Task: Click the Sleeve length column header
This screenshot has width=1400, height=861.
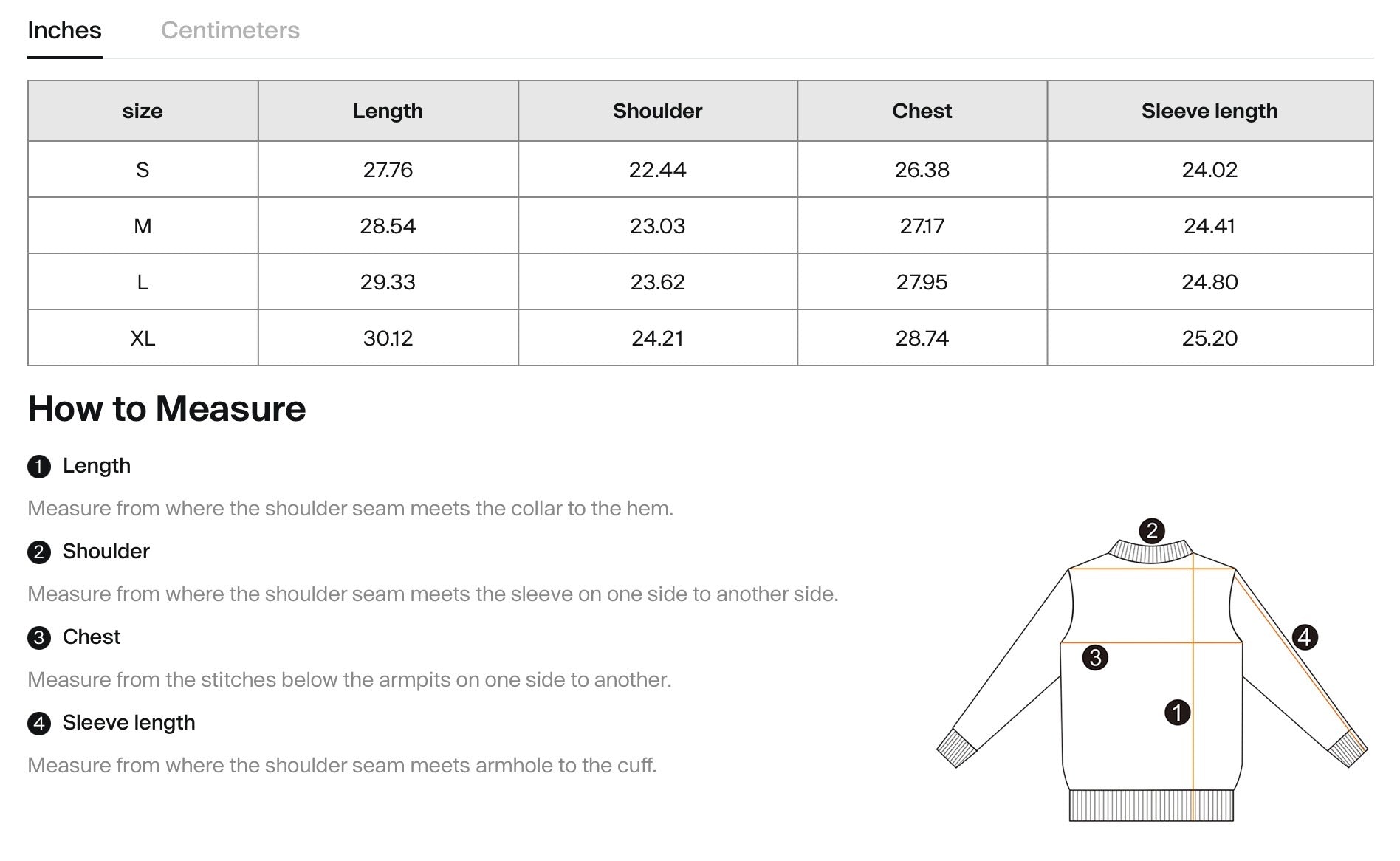Action: pyautogui.click(x=1209, y=111)
